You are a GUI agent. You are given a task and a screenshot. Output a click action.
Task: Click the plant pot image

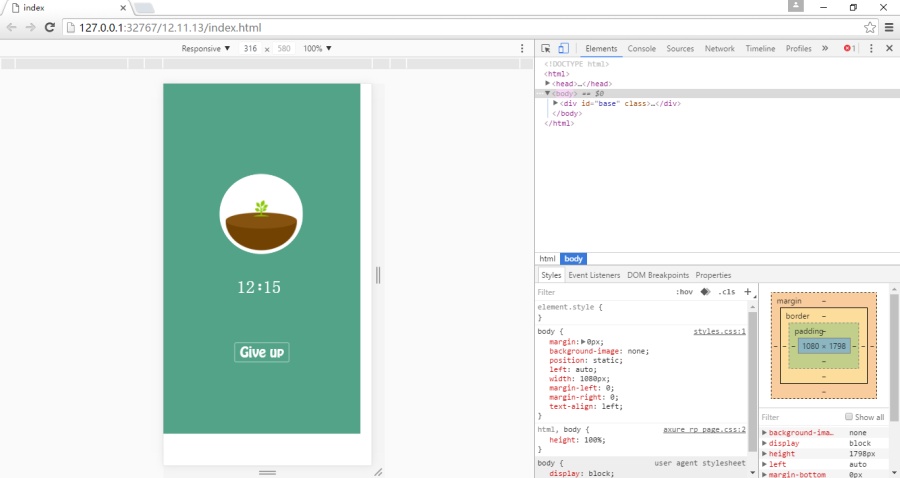point(261,214)
